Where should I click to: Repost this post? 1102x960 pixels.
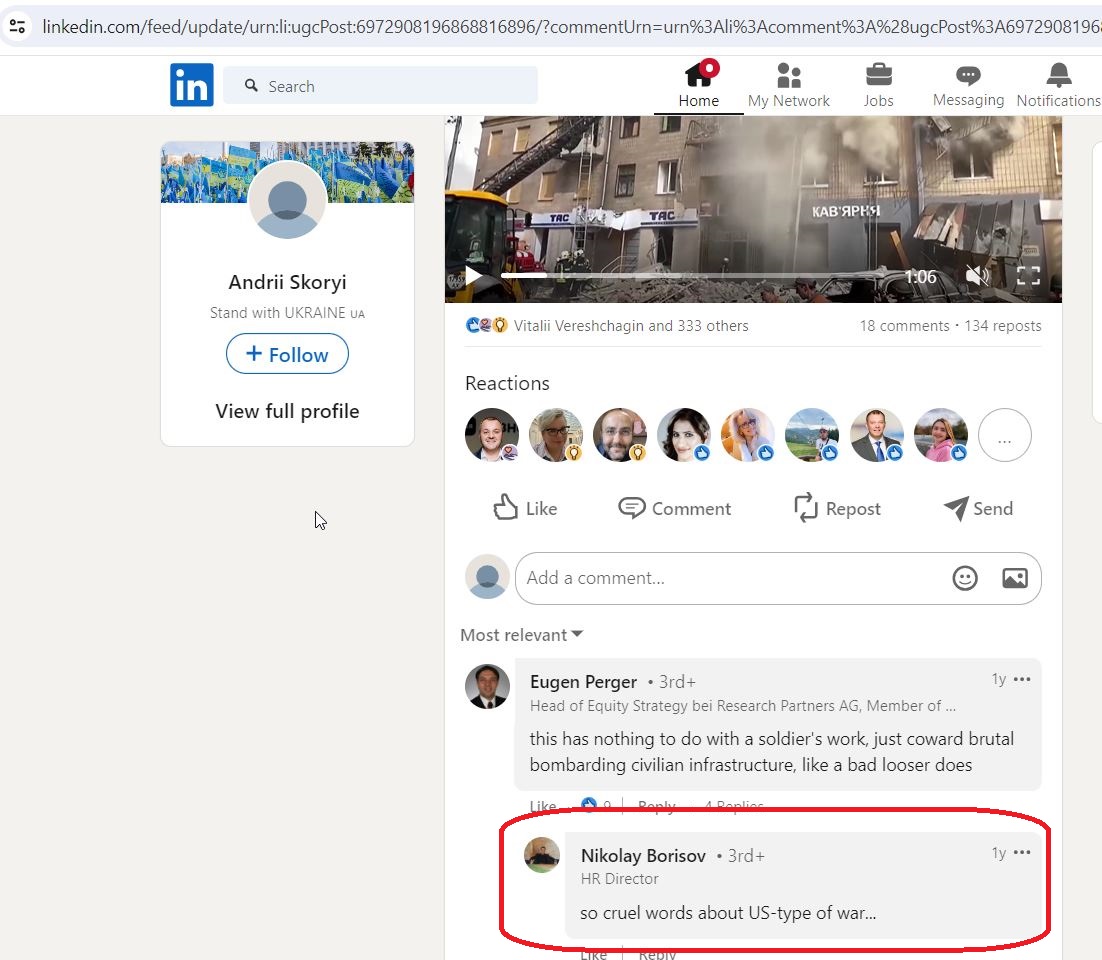coord(837,508)
